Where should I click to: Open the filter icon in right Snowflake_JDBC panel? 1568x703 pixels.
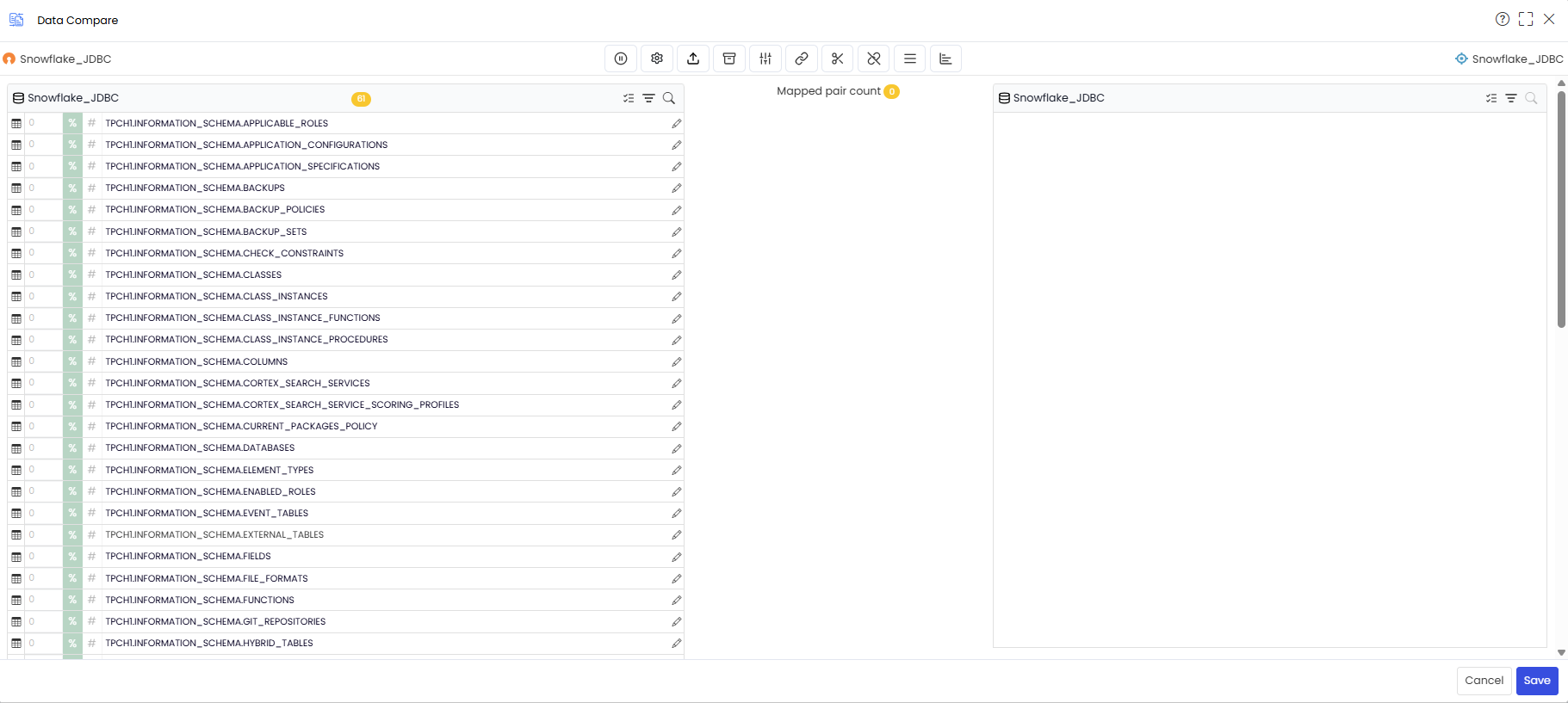(x=1511, y=98)
